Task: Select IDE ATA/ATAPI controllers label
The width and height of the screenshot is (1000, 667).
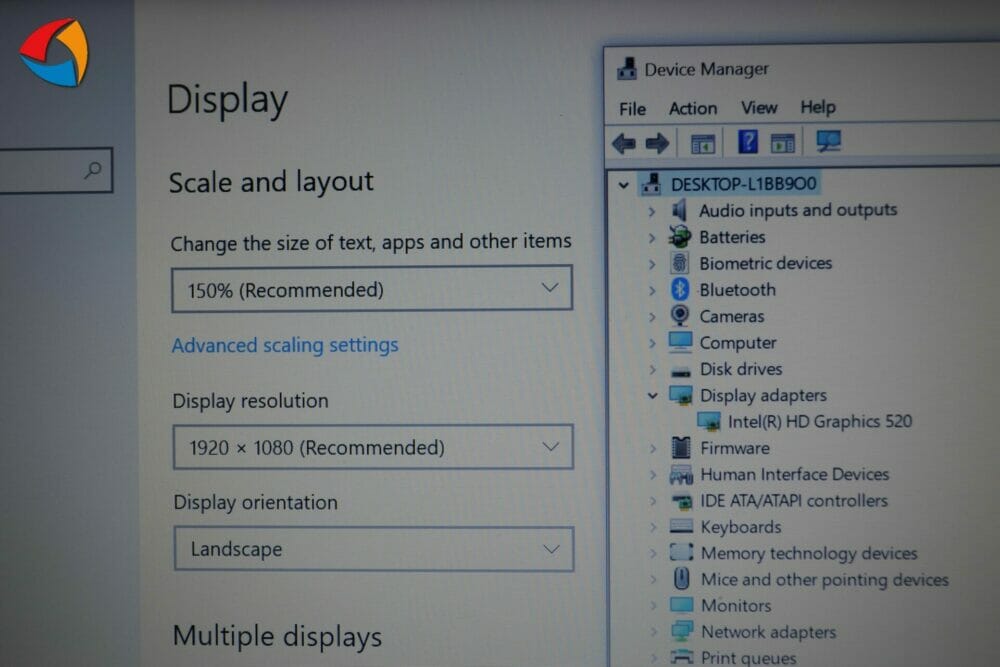Action: 794,501
